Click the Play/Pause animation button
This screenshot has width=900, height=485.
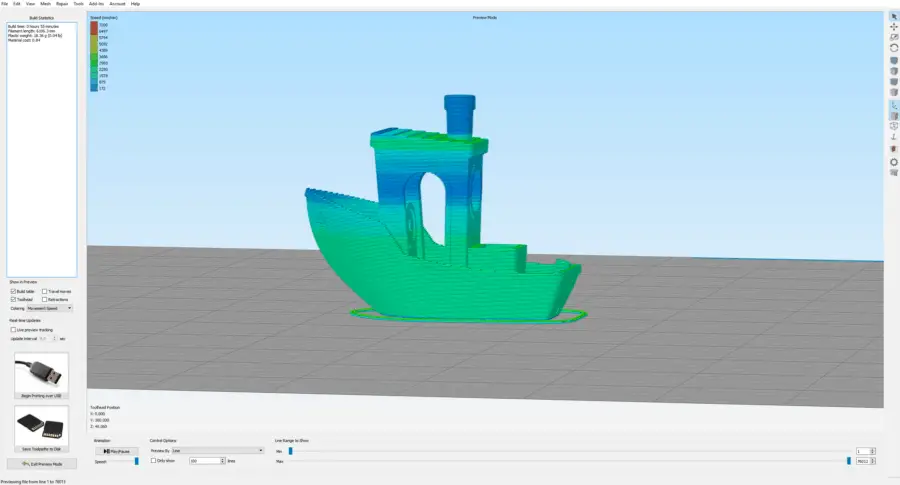point(117,451)
